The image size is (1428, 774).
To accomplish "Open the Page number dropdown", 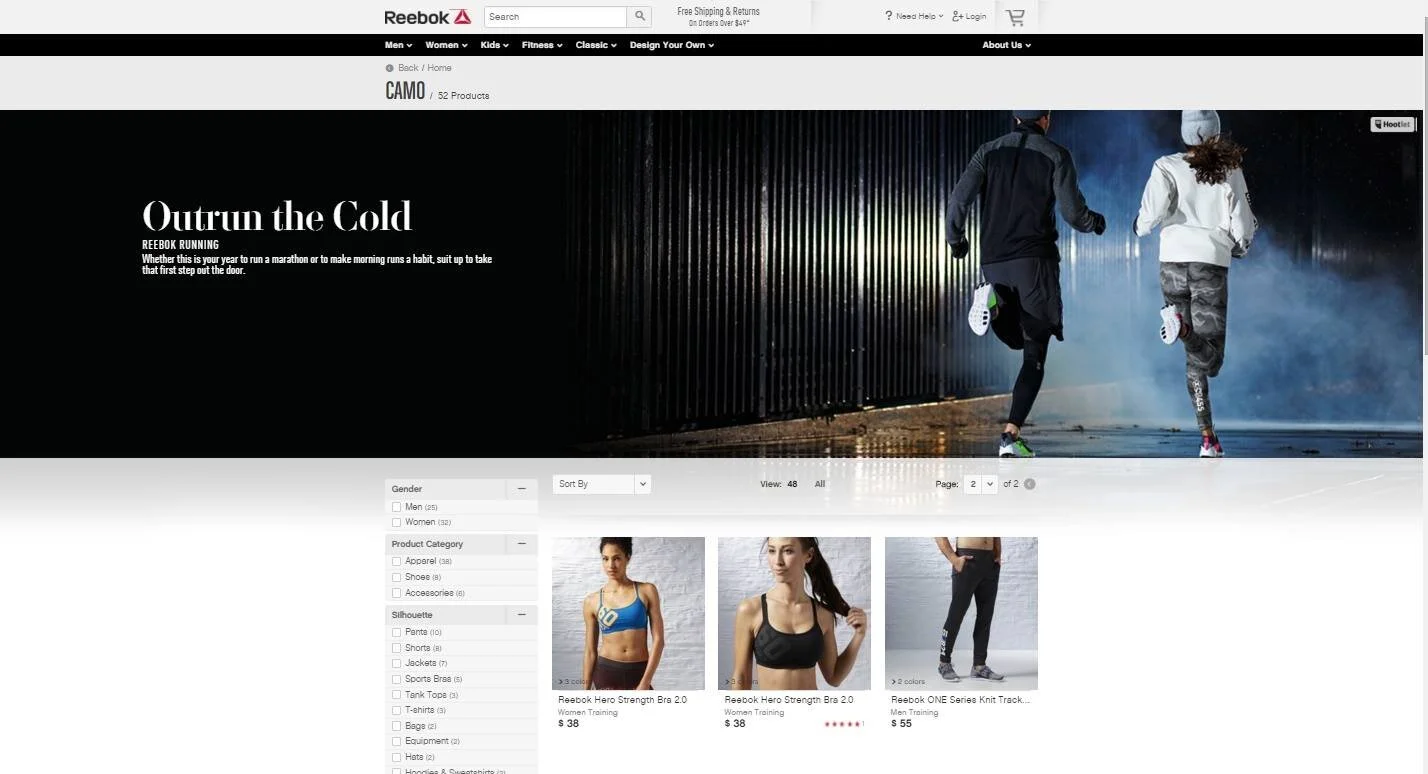I will click(980, 484).
